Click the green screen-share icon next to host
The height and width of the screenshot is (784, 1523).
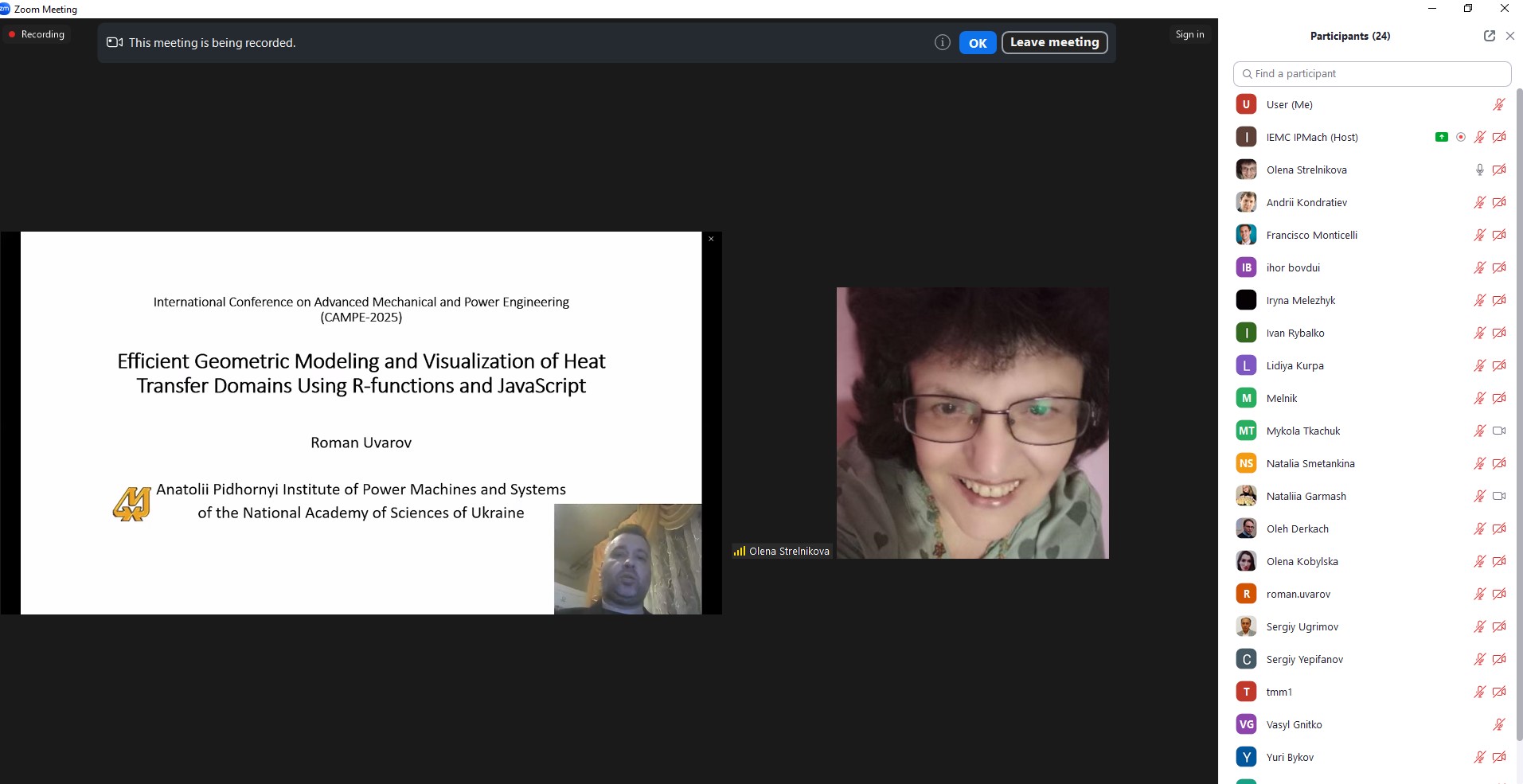[x=1441, y=137]
